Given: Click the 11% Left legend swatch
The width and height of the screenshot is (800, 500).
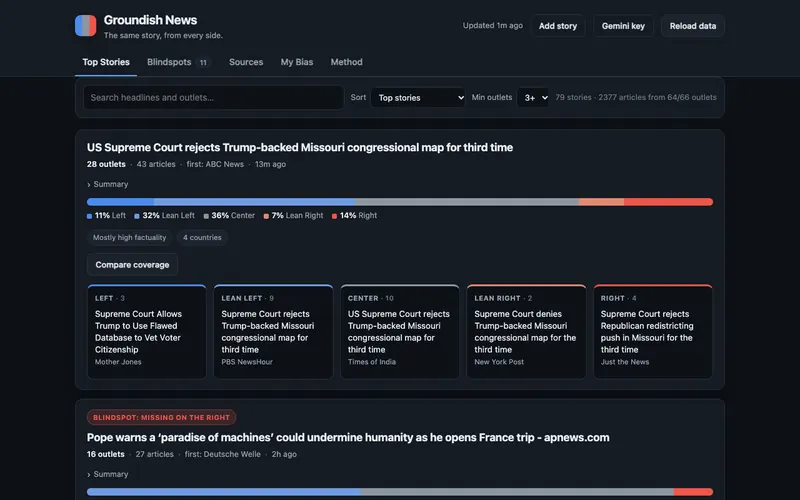Looking at the screenshot, I should click(x=89, y=216).
